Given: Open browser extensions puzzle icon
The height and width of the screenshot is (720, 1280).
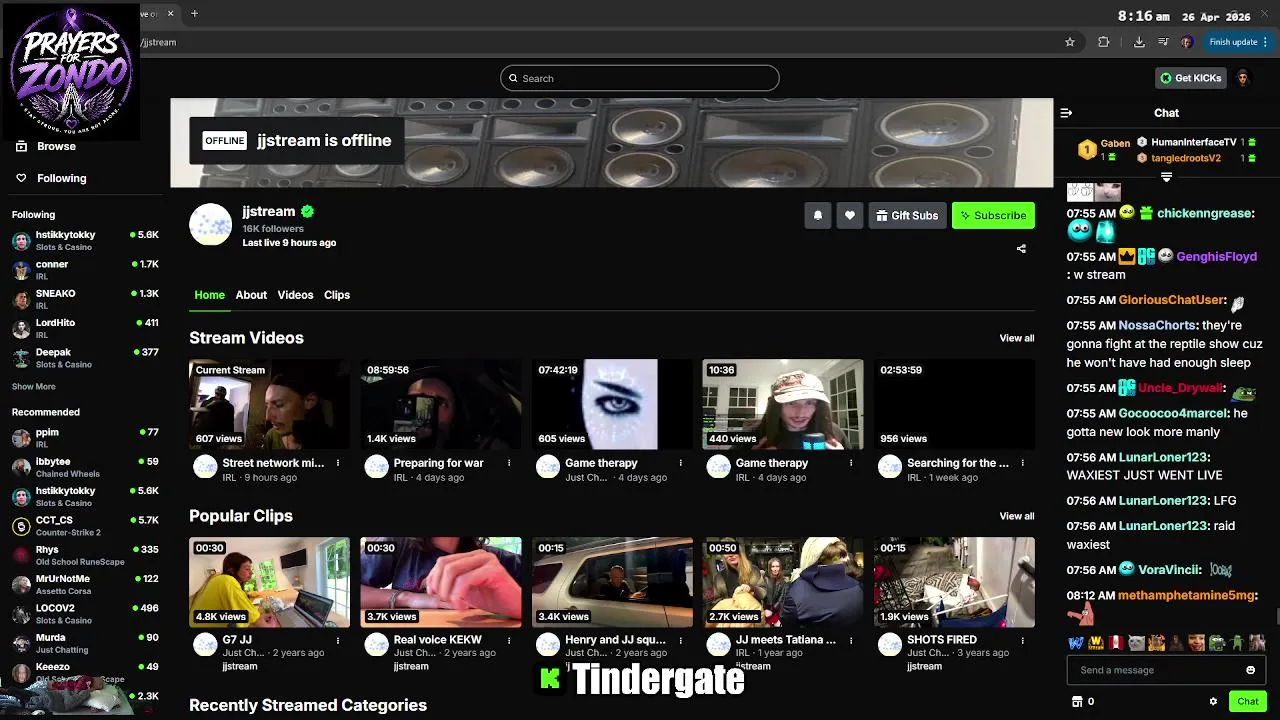Looking at the screenshot, I should coord(1104,42).
